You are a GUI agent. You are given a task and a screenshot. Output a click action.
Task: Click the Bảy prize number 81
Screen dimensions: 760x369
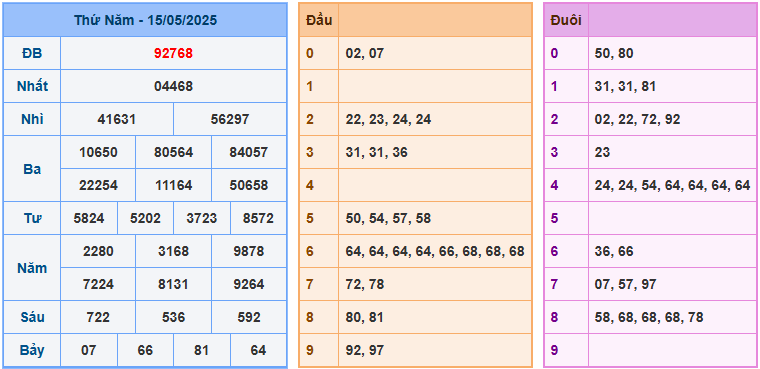pyautogui.click(x=202, y=350)
